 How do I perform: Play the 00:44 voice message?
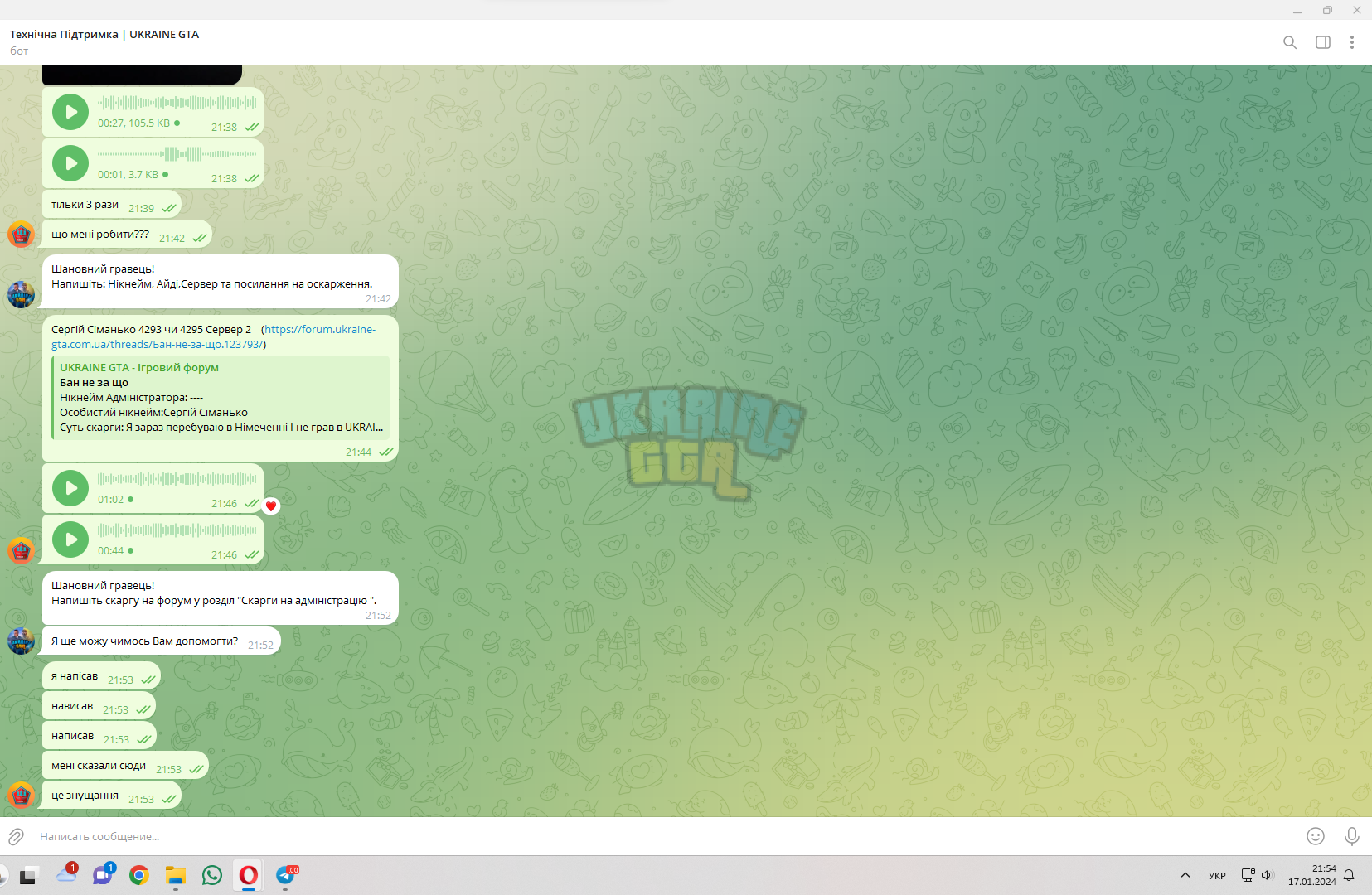tap(70, 539)
